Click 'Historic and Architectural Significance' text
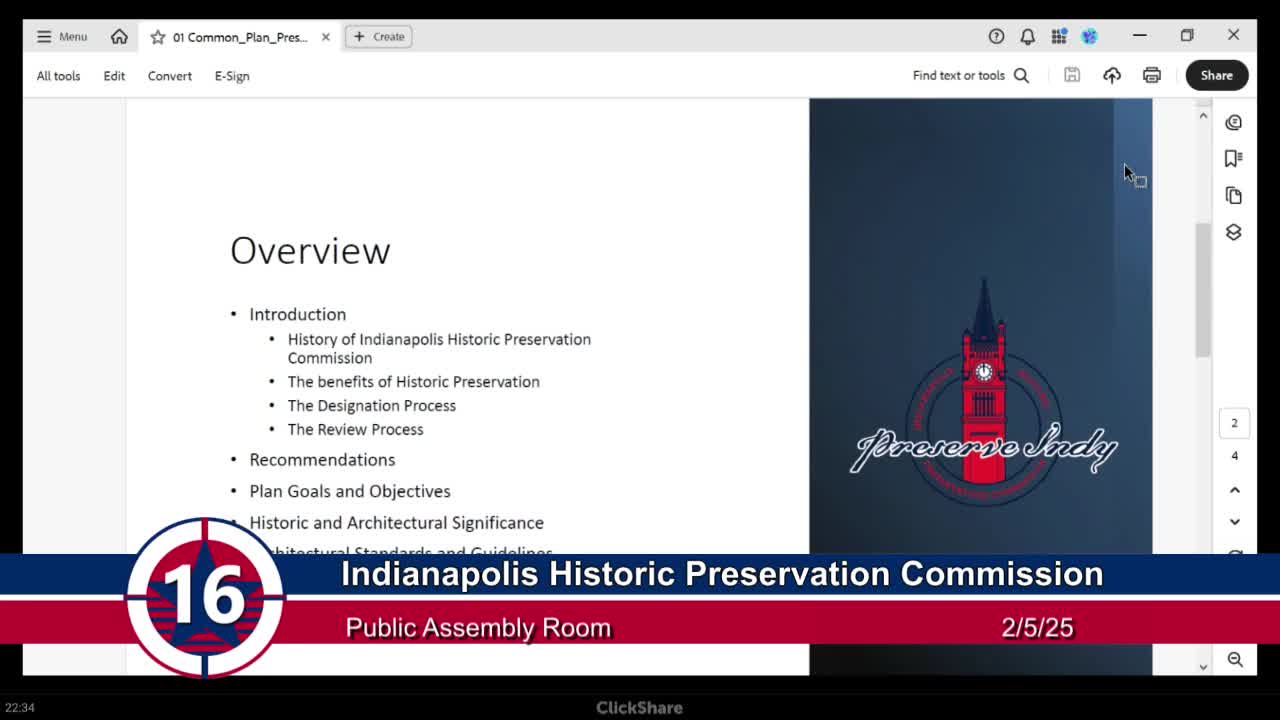The image size is (1280, 720). tap(397, 523)
